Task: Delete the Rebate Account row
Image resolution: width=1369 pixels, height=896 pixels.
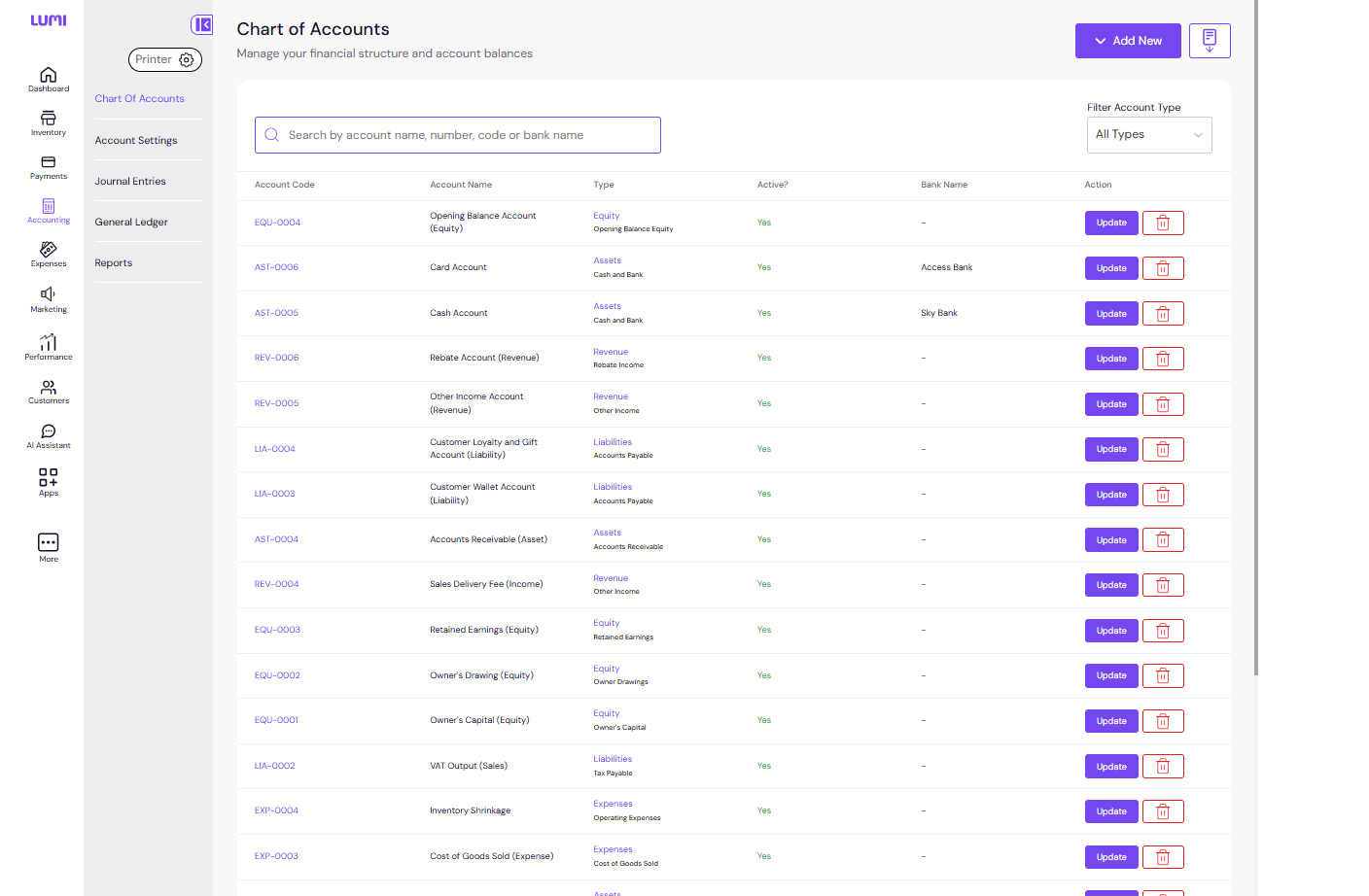Action: coord(1163,359)
